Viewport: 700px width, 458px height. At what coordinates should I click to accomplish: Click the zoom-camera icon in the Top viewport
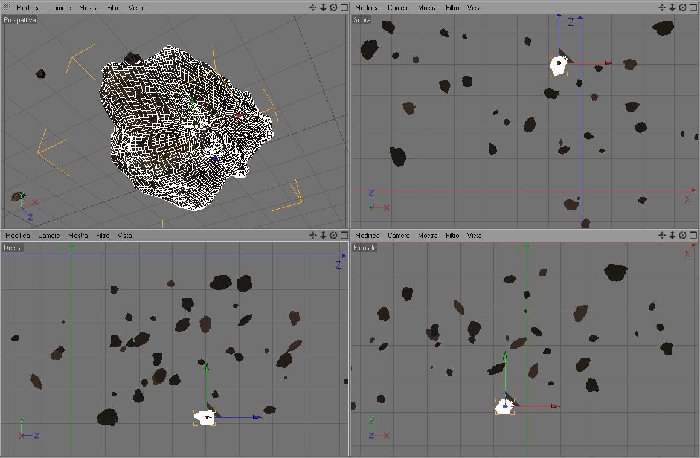point(672,7)
